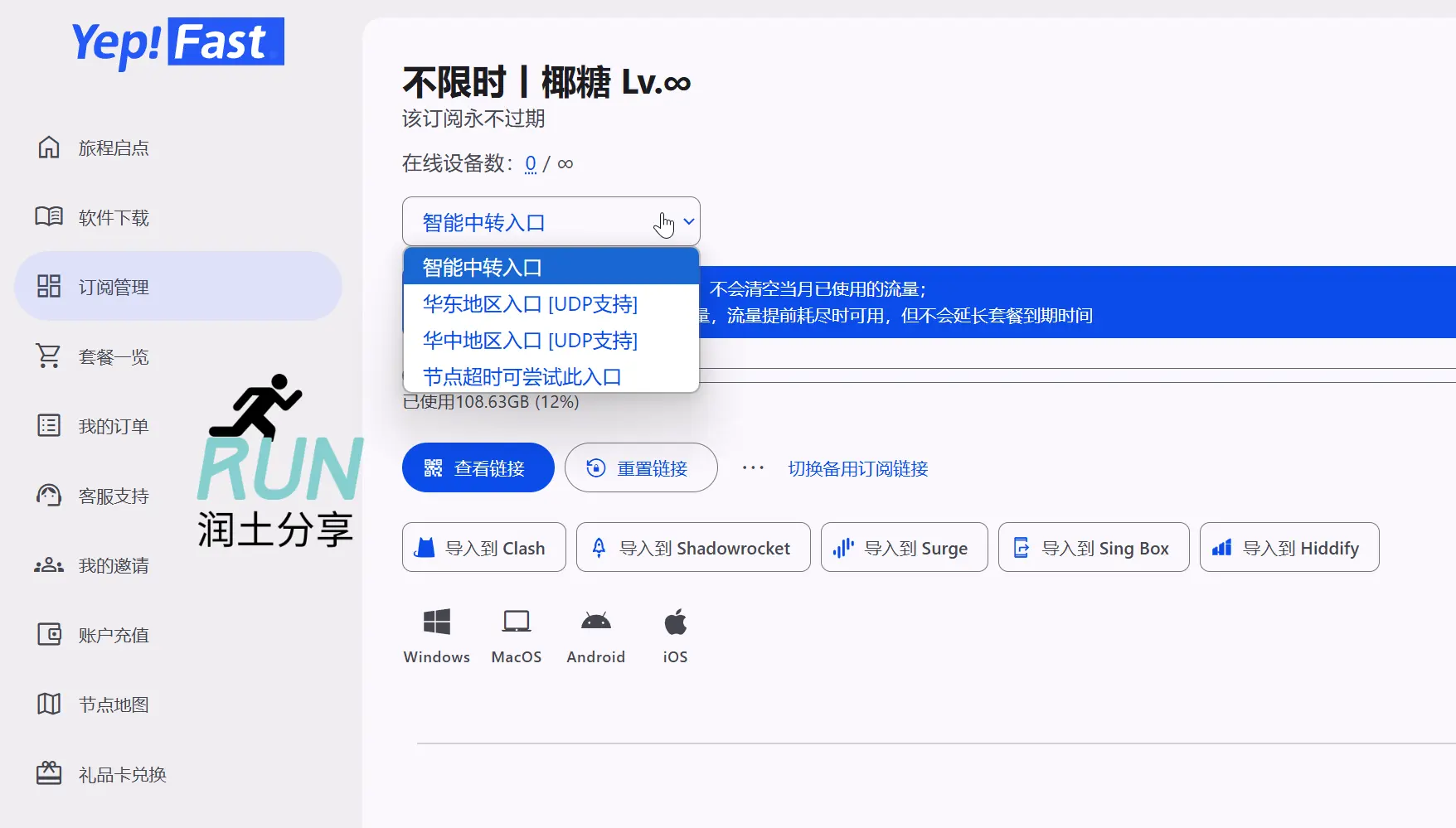Collapse the 智能中转入口 dropdown via its chevron
1456x828 pixels.
tap(688, 222)
